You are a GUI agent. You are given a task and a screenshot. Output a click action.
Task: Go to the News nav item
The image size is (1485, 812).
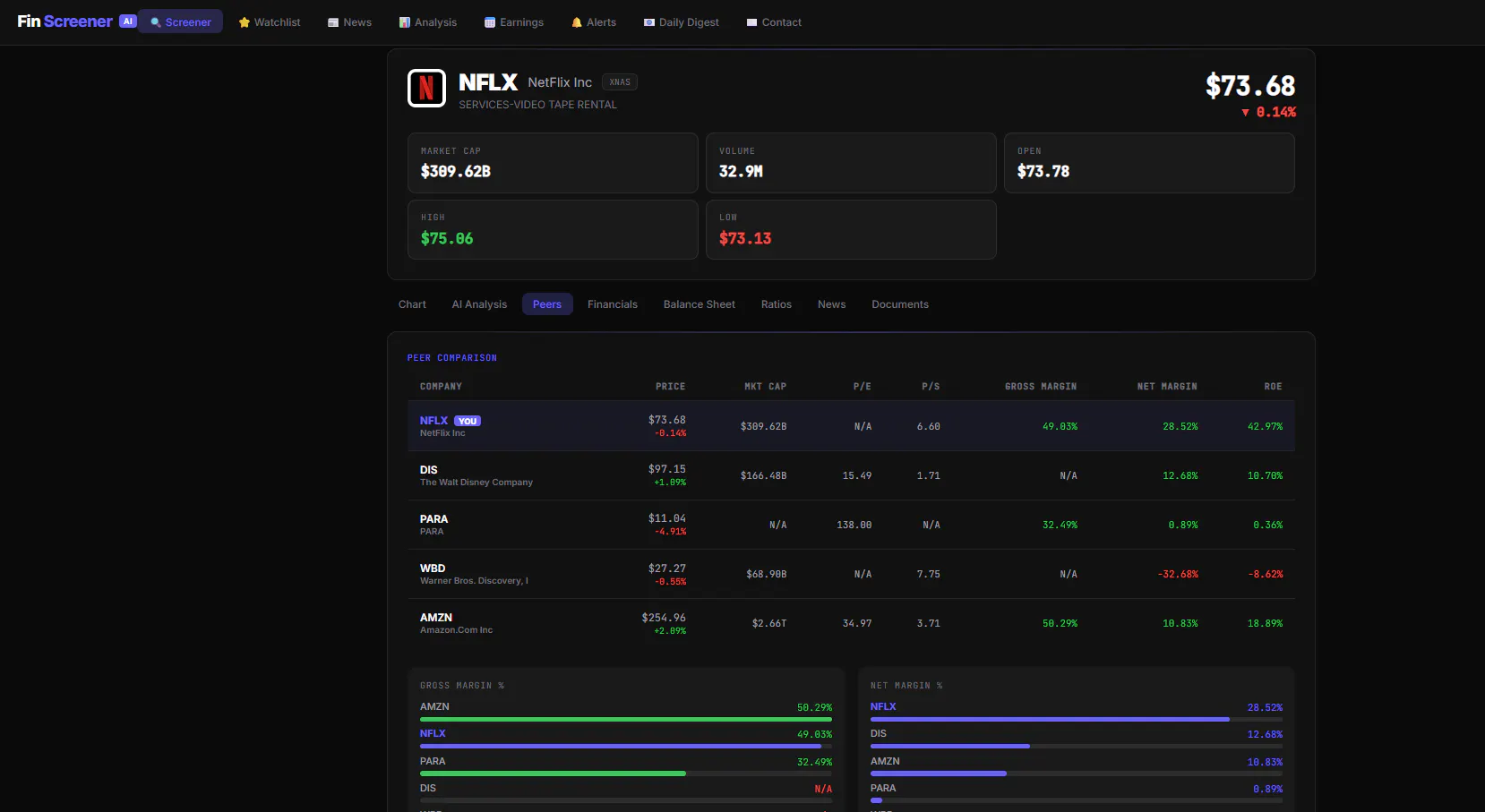(349, 21)
